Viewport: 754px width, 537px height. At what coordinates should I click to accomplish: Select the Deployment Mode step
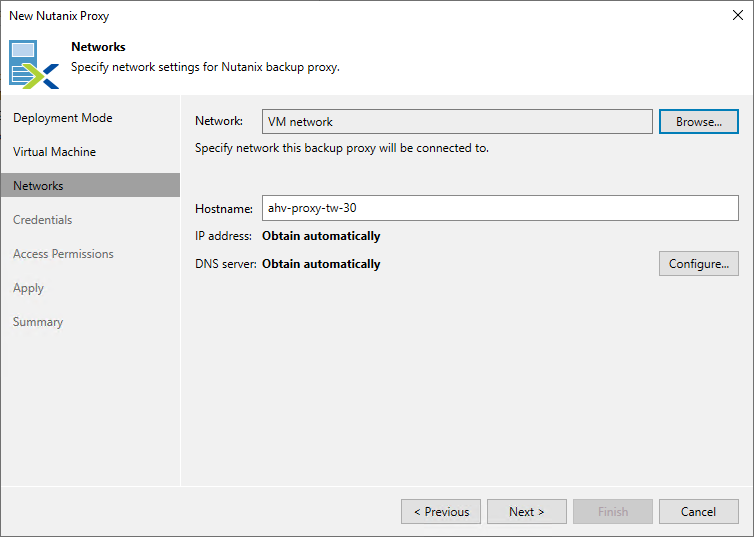[x=63, y=118]
